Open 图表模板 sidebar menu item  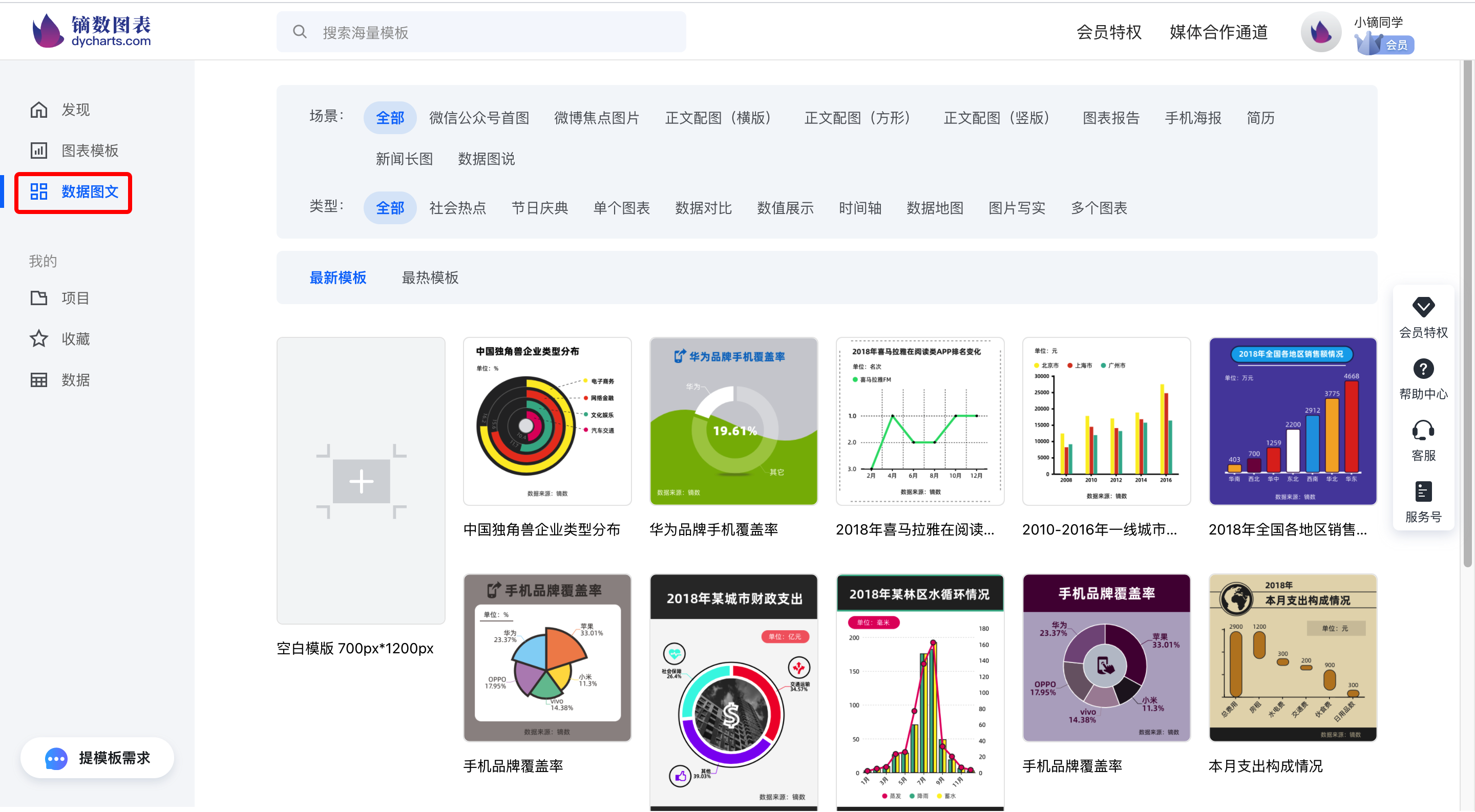point(74,151)
